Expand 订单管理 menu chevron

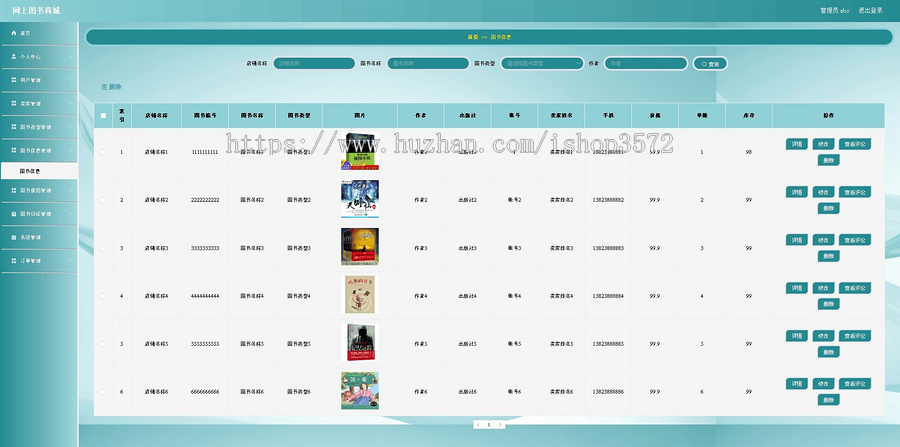coord(71,261)
